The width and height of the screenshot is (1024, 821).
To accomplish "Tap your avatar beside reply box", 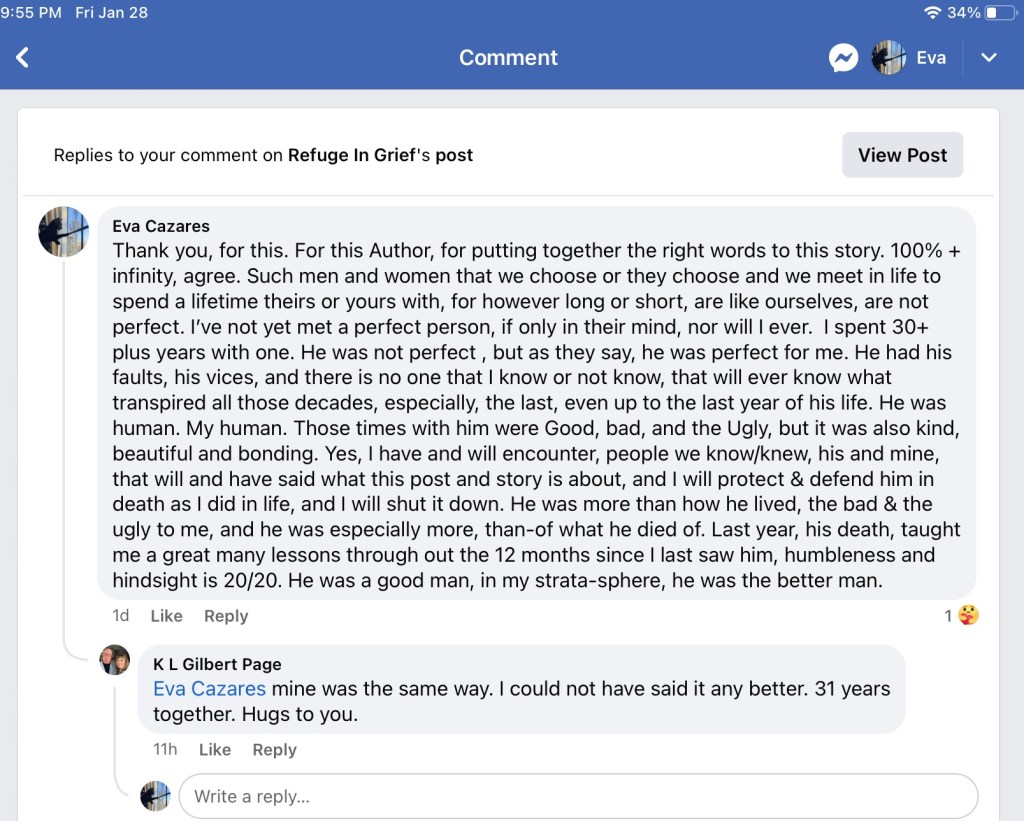I will pos(155,796).
